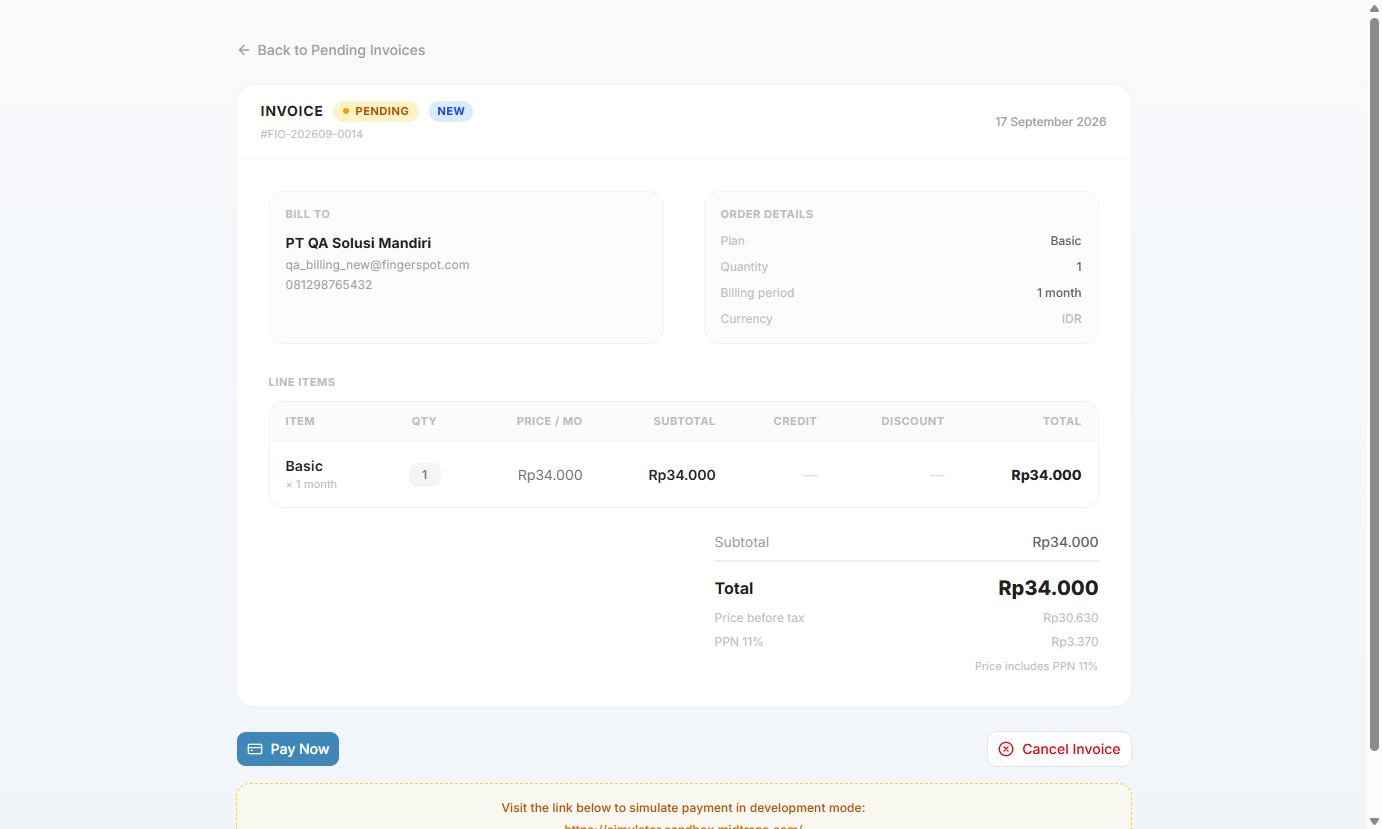Cancel the invoice

coord(1059,749)
